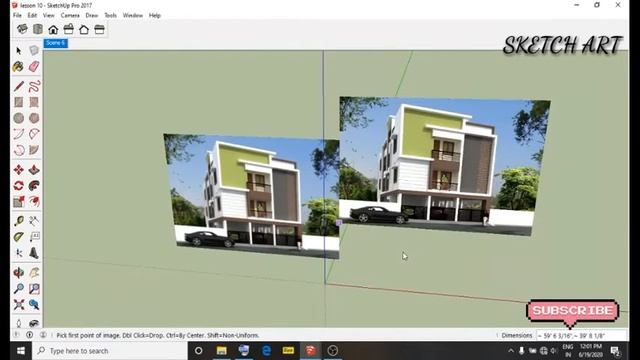Screen dimensions: 640x360
Task: Open the Window menu
Action: pyautogui.click(x=133, y=15)
